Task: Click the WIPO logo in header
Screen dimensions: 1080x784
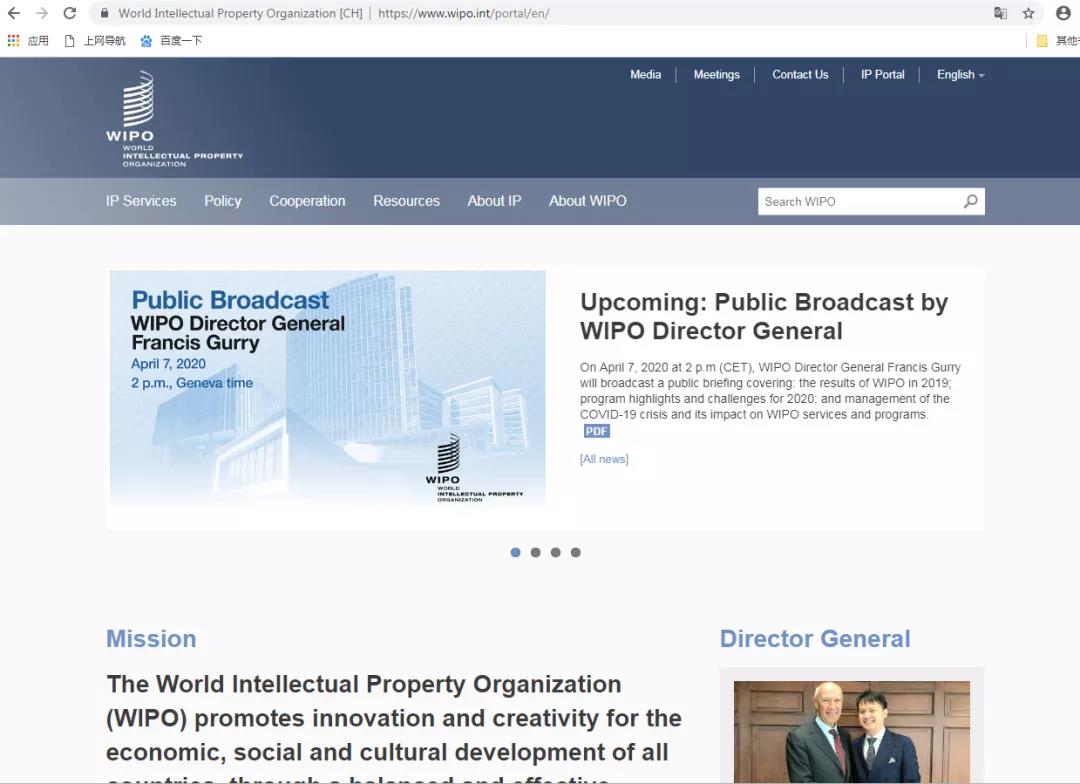Action: pyautogui.click(x=174, y=118)
